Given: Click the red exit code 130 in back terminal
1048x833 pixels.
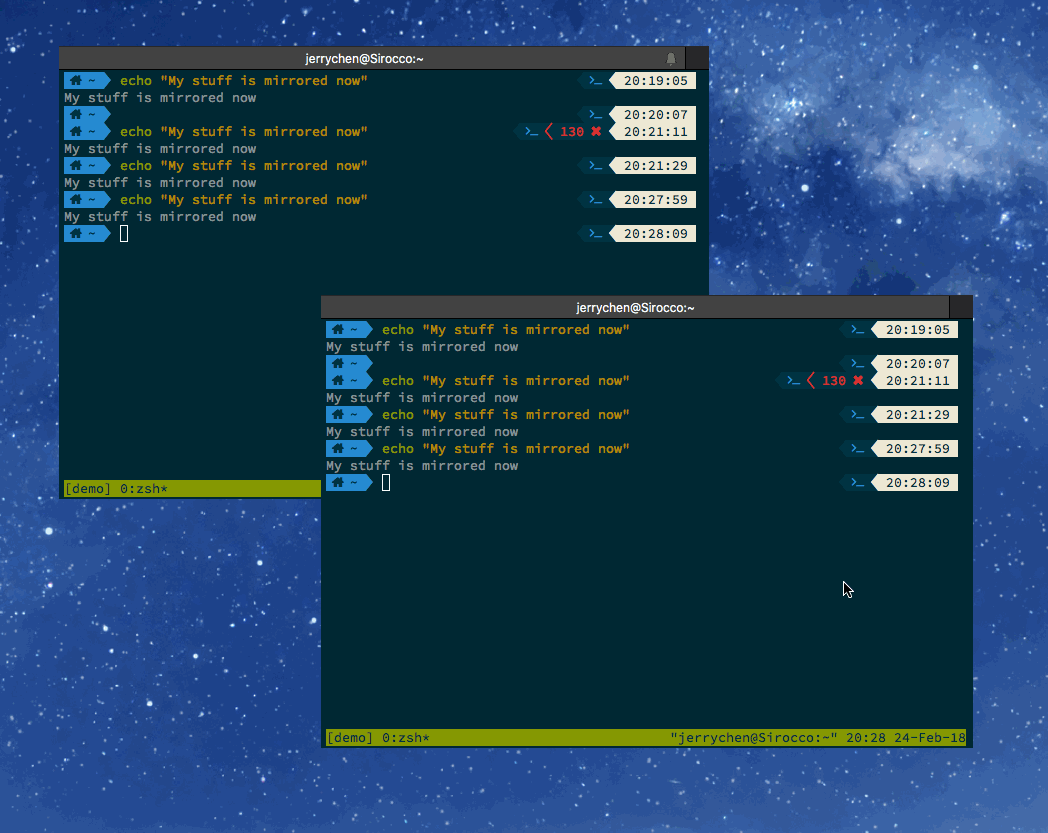Looking at the screenshot, I should [x=572, y=132].
